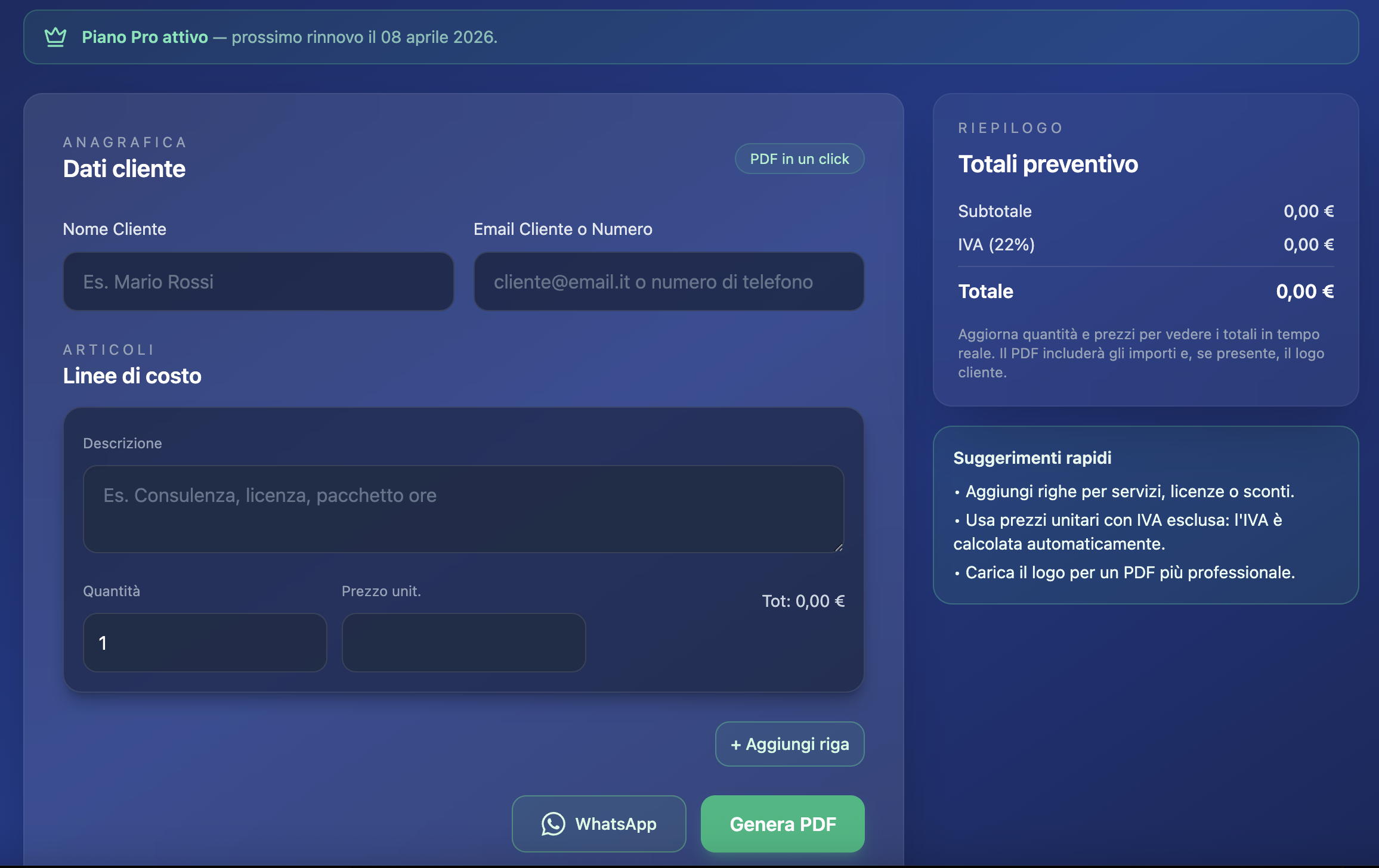Click the 'PDF in un click' badge
Viewport: 1379px width, 868px height.
799,159
